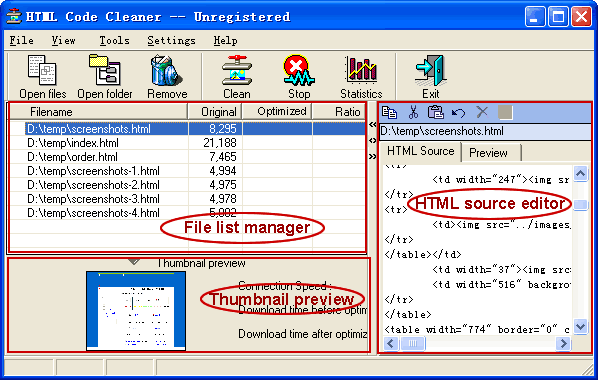
Task: Click the undo arrow icon
Action: (x=458, y=113)
